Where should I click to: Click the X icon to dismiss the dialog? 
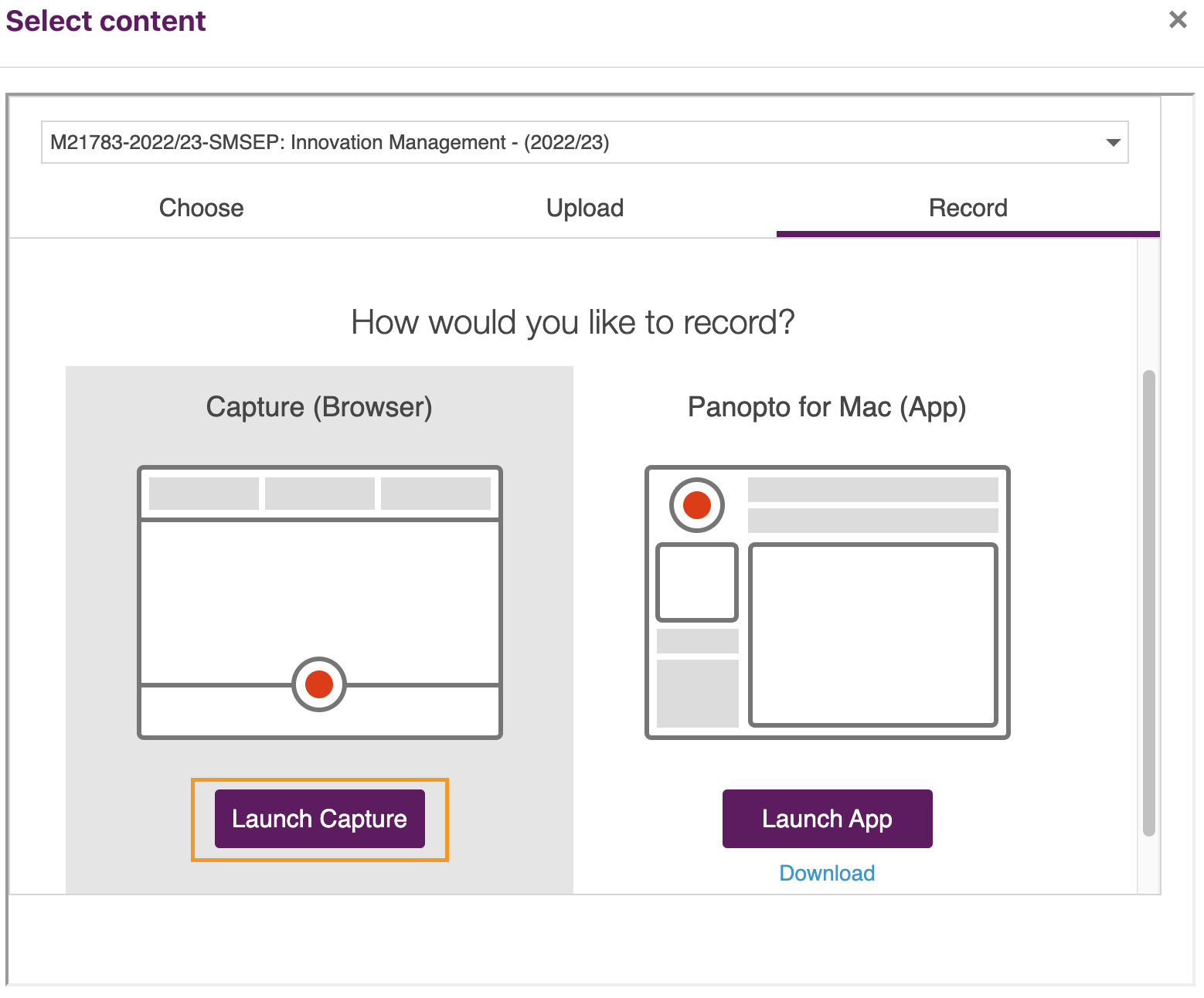(1177, 20)
